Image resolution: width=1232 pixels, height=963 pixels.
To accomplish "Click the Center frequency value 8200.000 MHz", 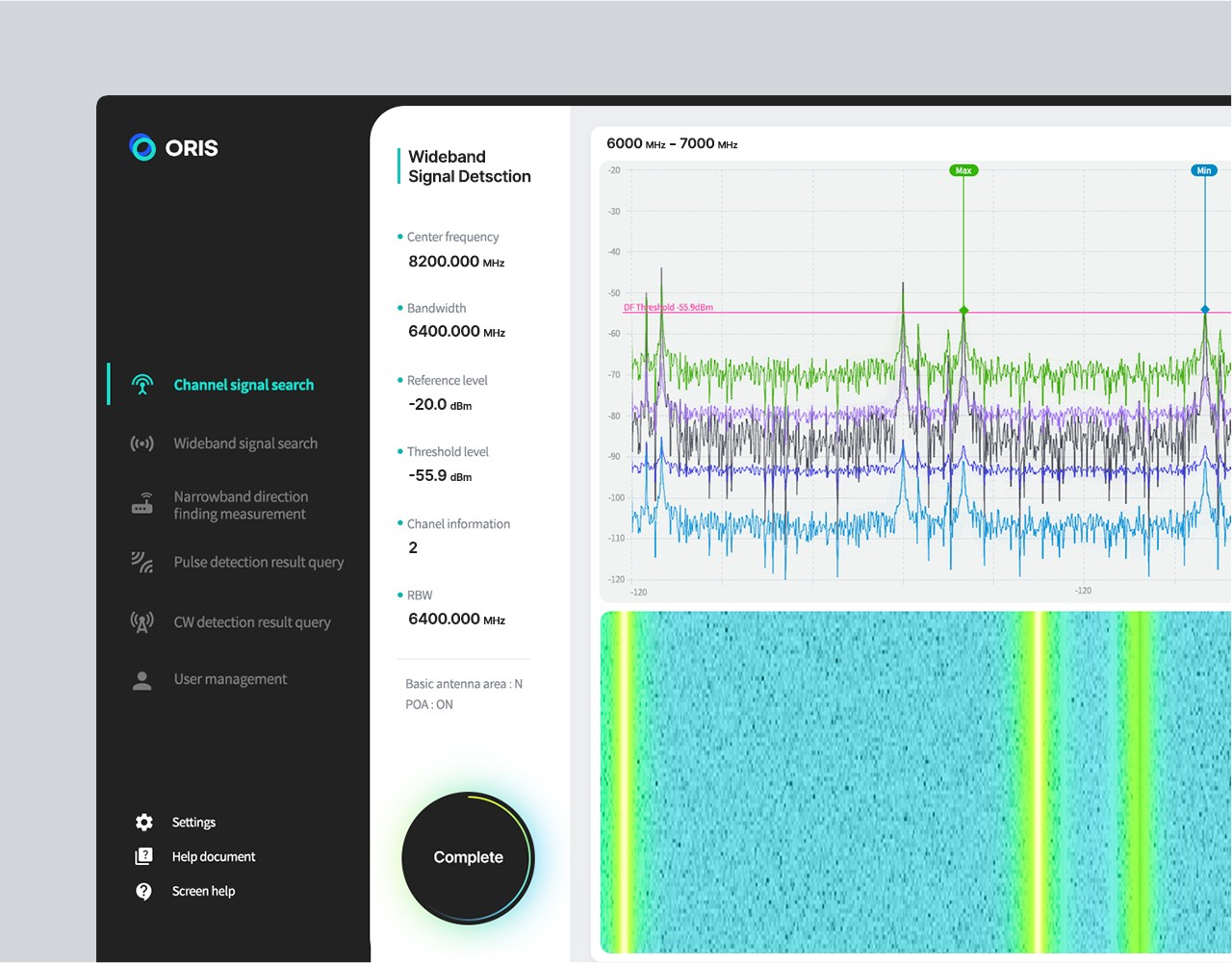I will coord(456,262).
